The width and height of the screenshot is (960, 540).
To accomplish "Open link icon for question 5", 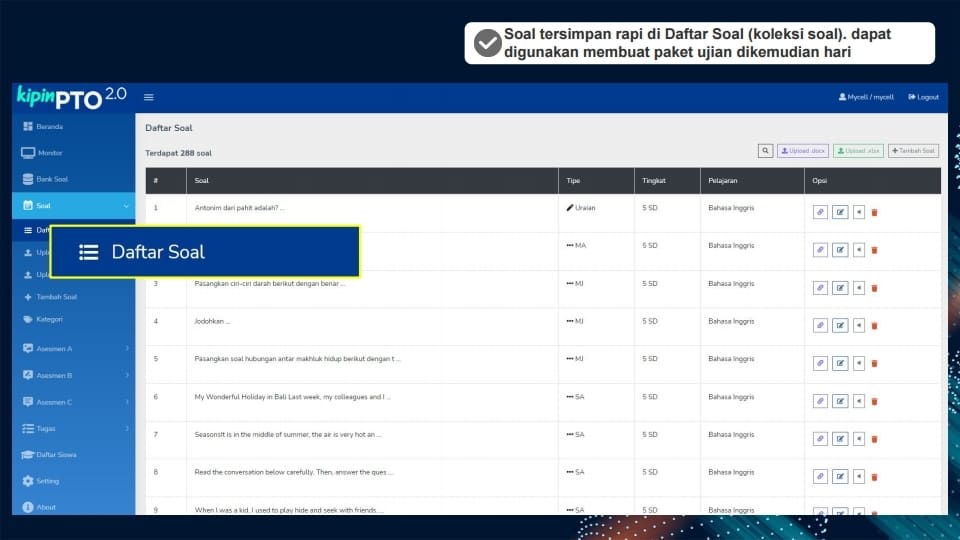I will (820, 363).
